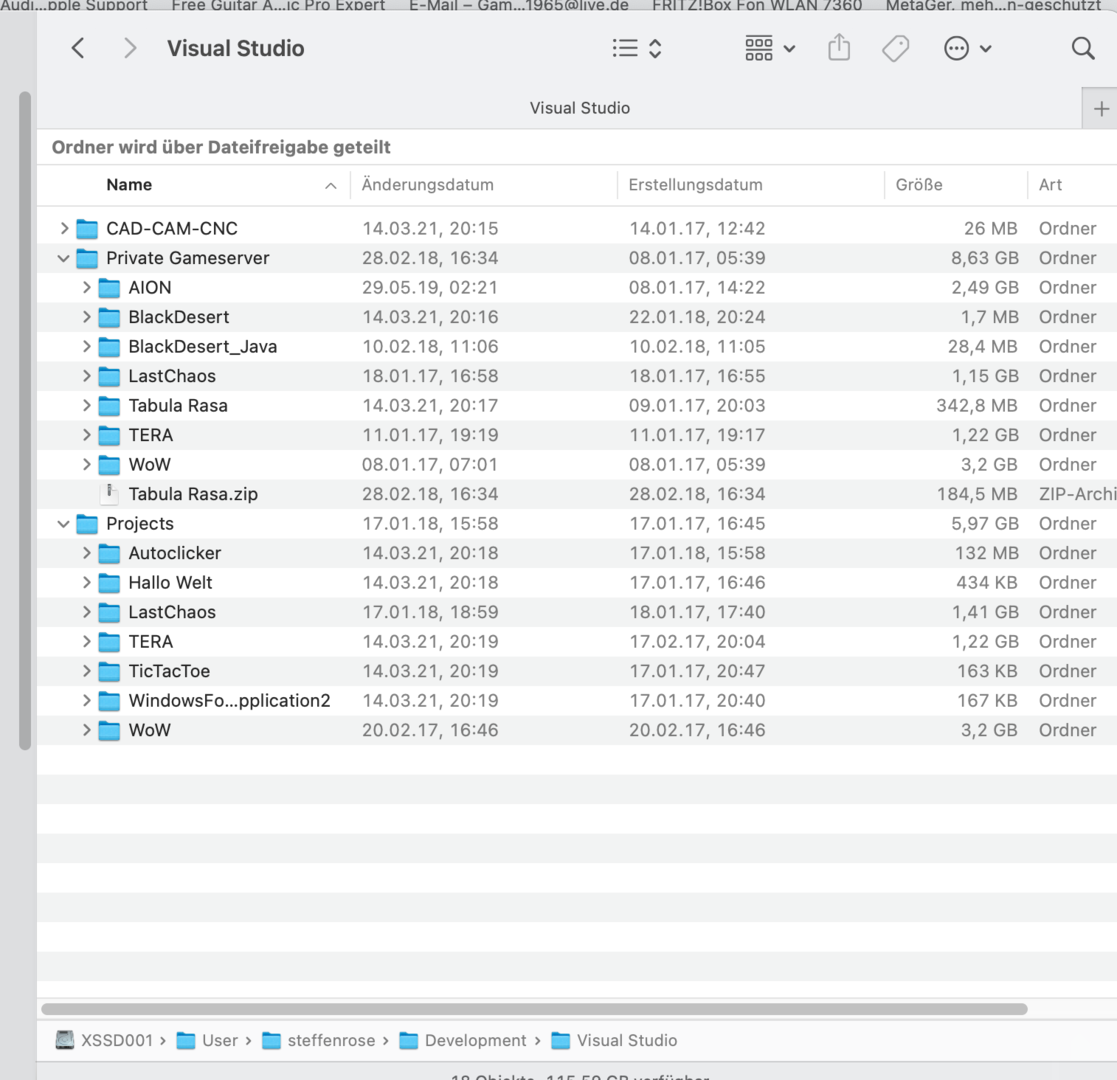Click the Share icon in toolbar
The width and height of the screenshot is (1117, 1080).
click(841, 49)
